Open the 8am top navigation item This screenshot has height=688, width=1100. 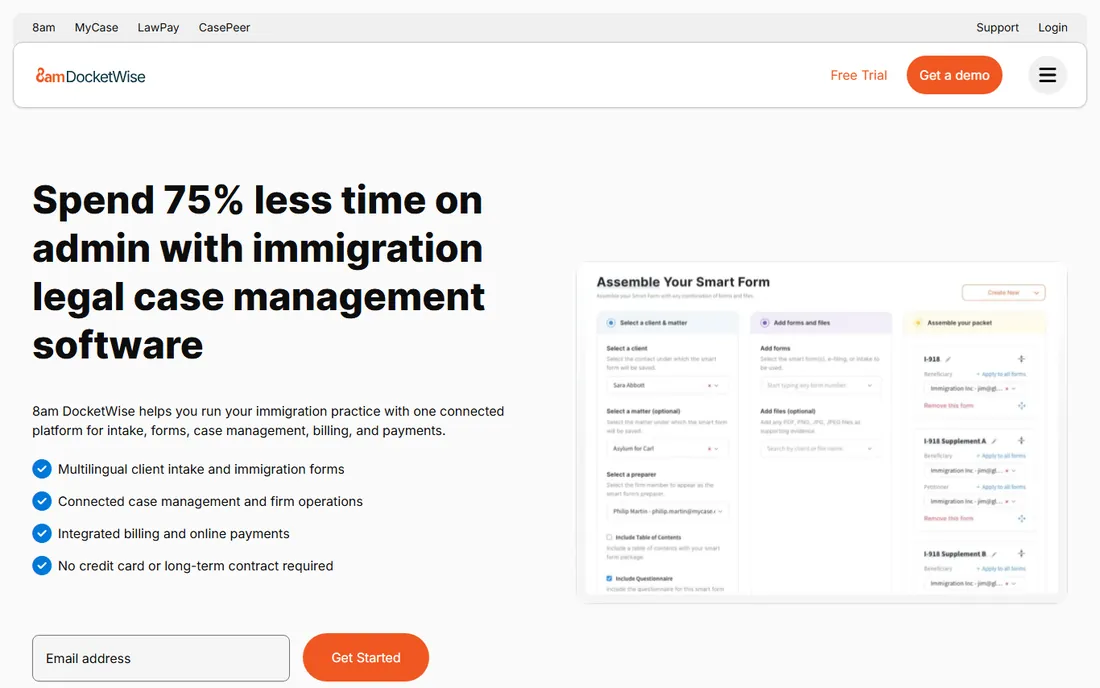tap(43, 27)
